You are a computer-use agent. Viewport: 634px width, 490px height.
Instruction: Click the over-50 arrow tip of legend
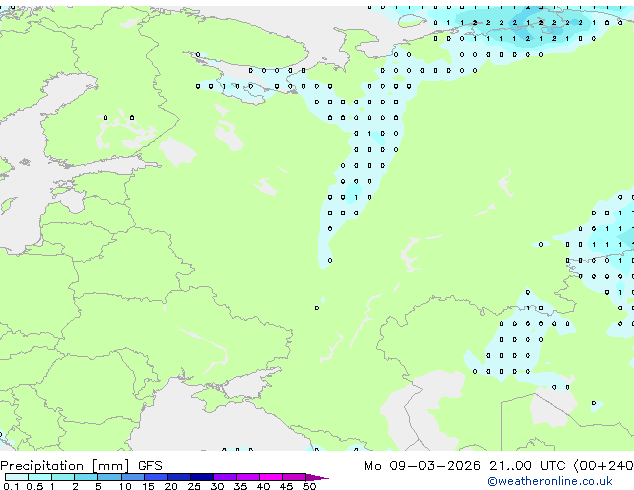[x=317, y=478]
